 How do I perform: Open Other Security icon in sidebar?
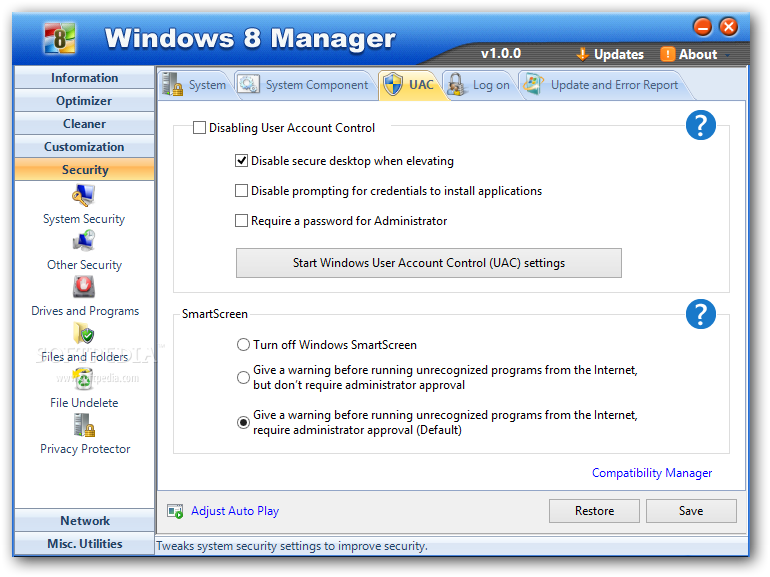tap(83, 241)
